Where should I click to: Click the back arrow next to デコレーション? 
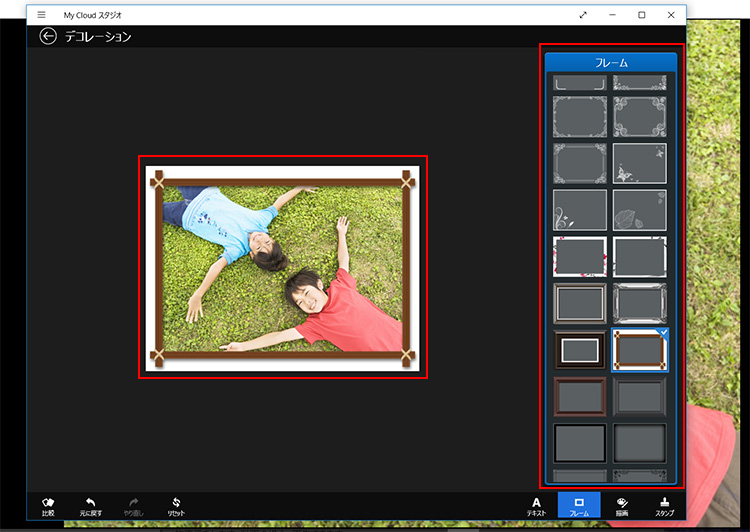[x=48, y=36]
